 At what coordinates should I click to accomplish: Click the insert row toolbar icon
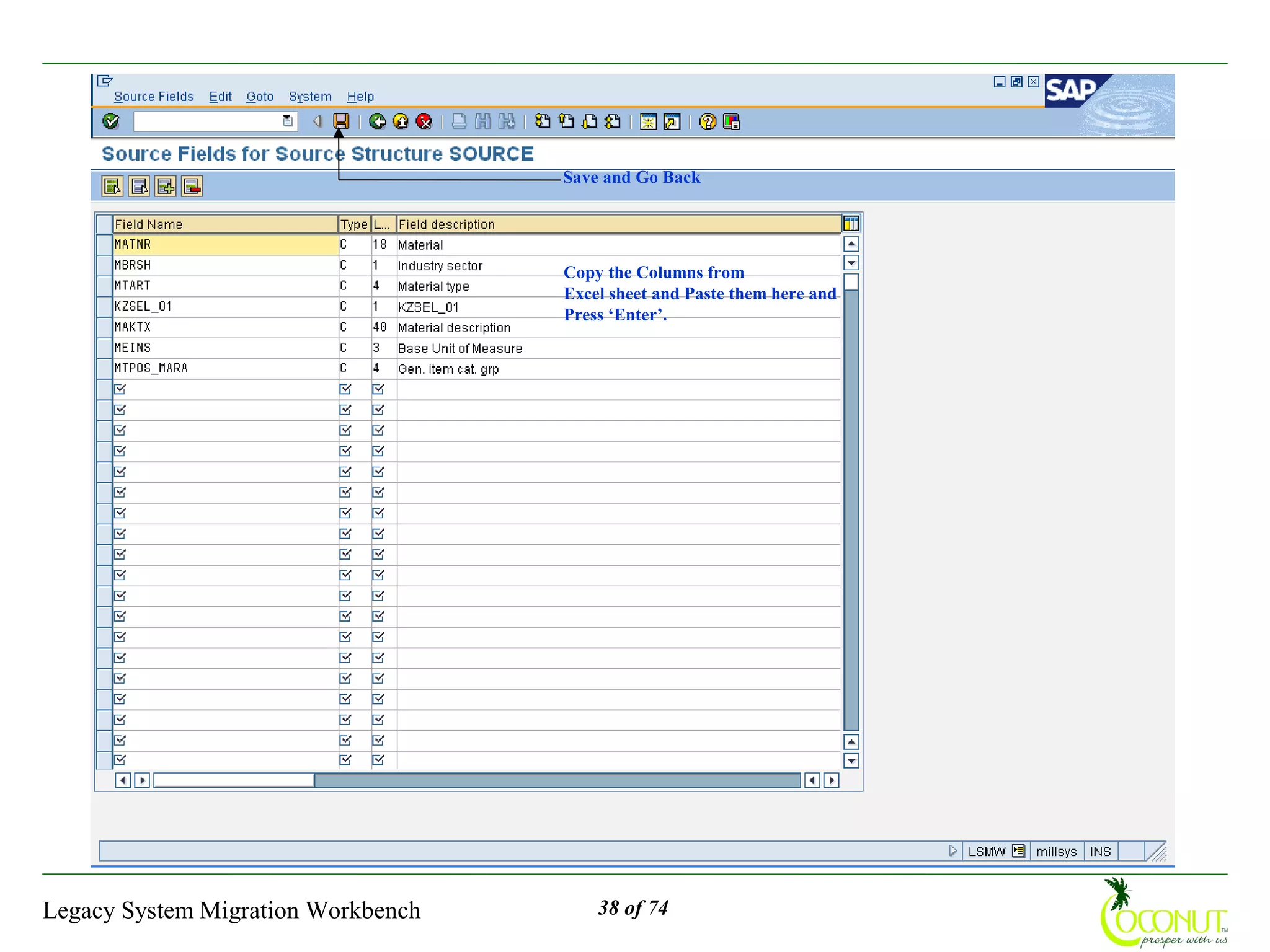point(166,186)
